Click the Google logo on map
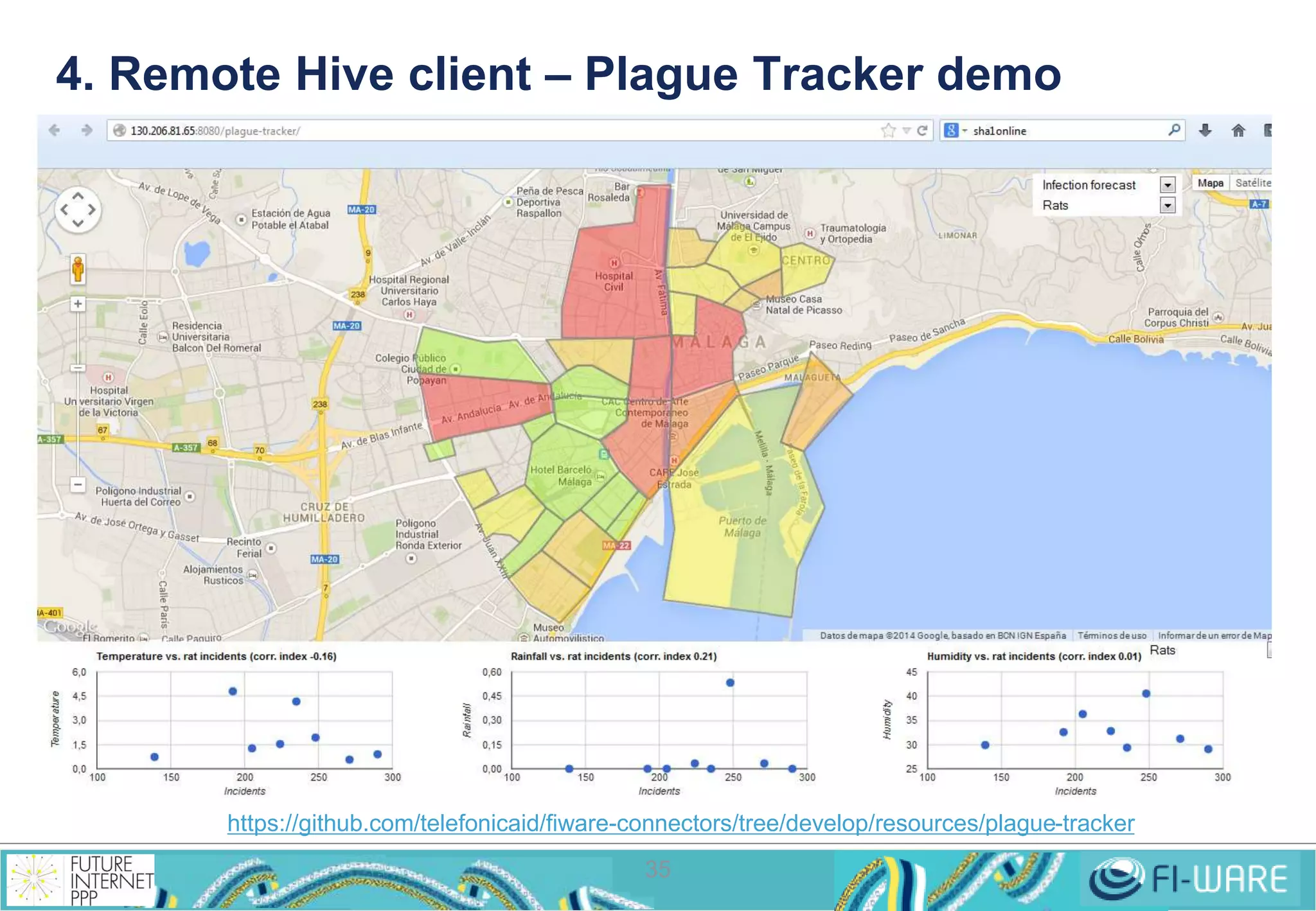Screen dimensions: 1316x911 click(x=70, y=626)
